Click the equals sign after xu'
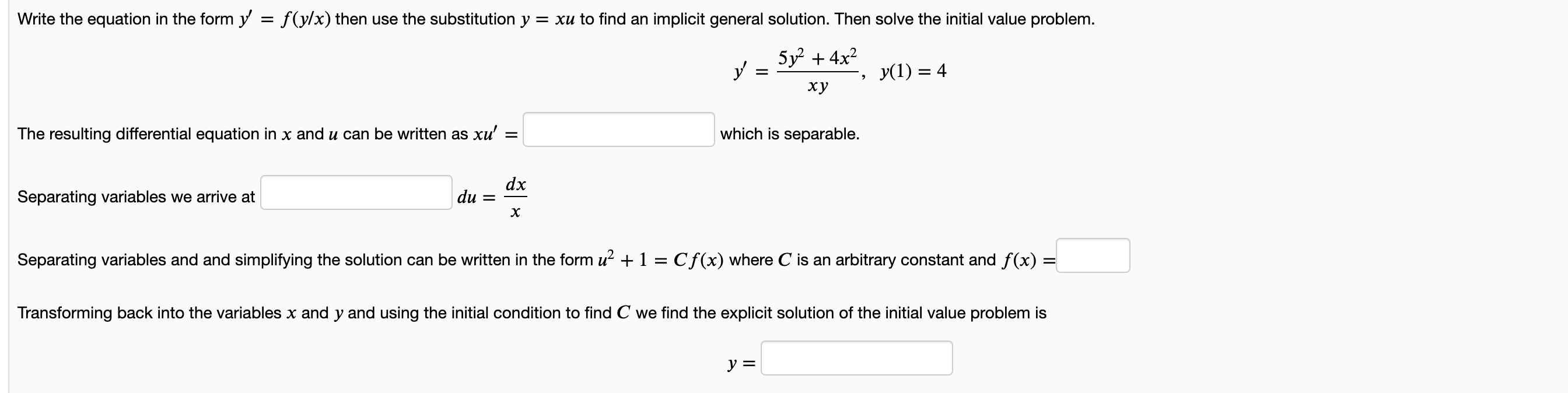The height and width of the screenshot is (393, 1568). pyautogui.click(x=512, y=135)
